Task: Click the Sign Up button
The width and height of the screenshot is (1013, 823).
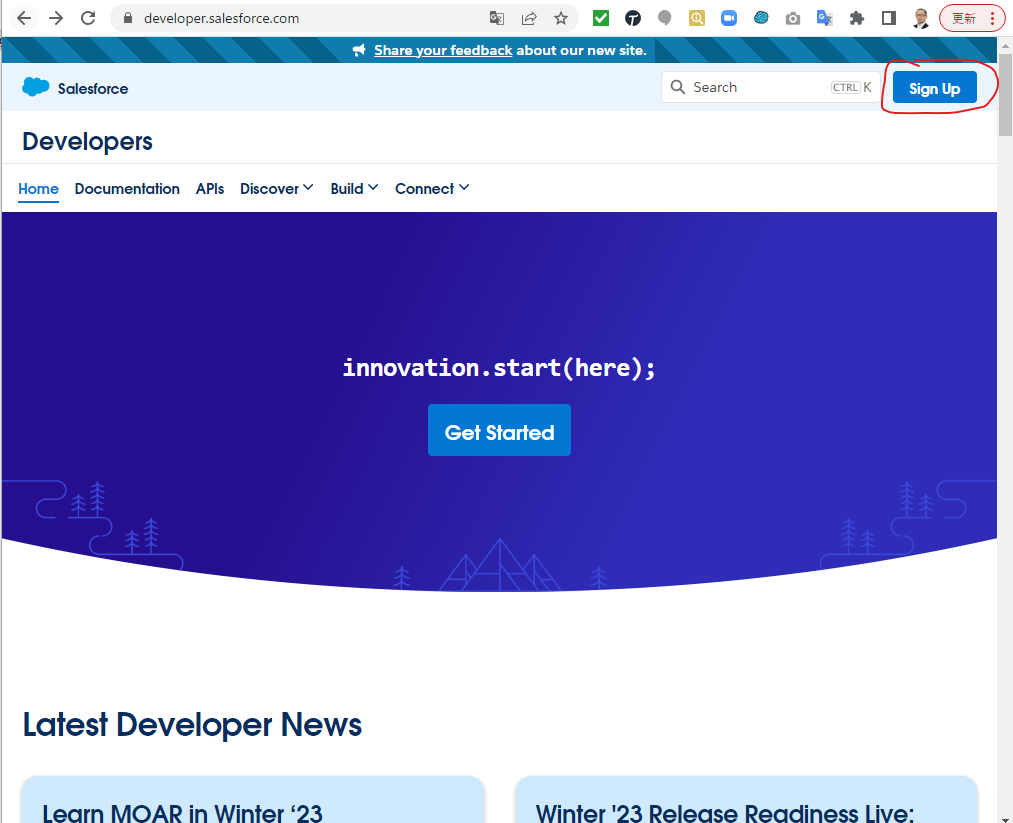Action: [934, 88]
